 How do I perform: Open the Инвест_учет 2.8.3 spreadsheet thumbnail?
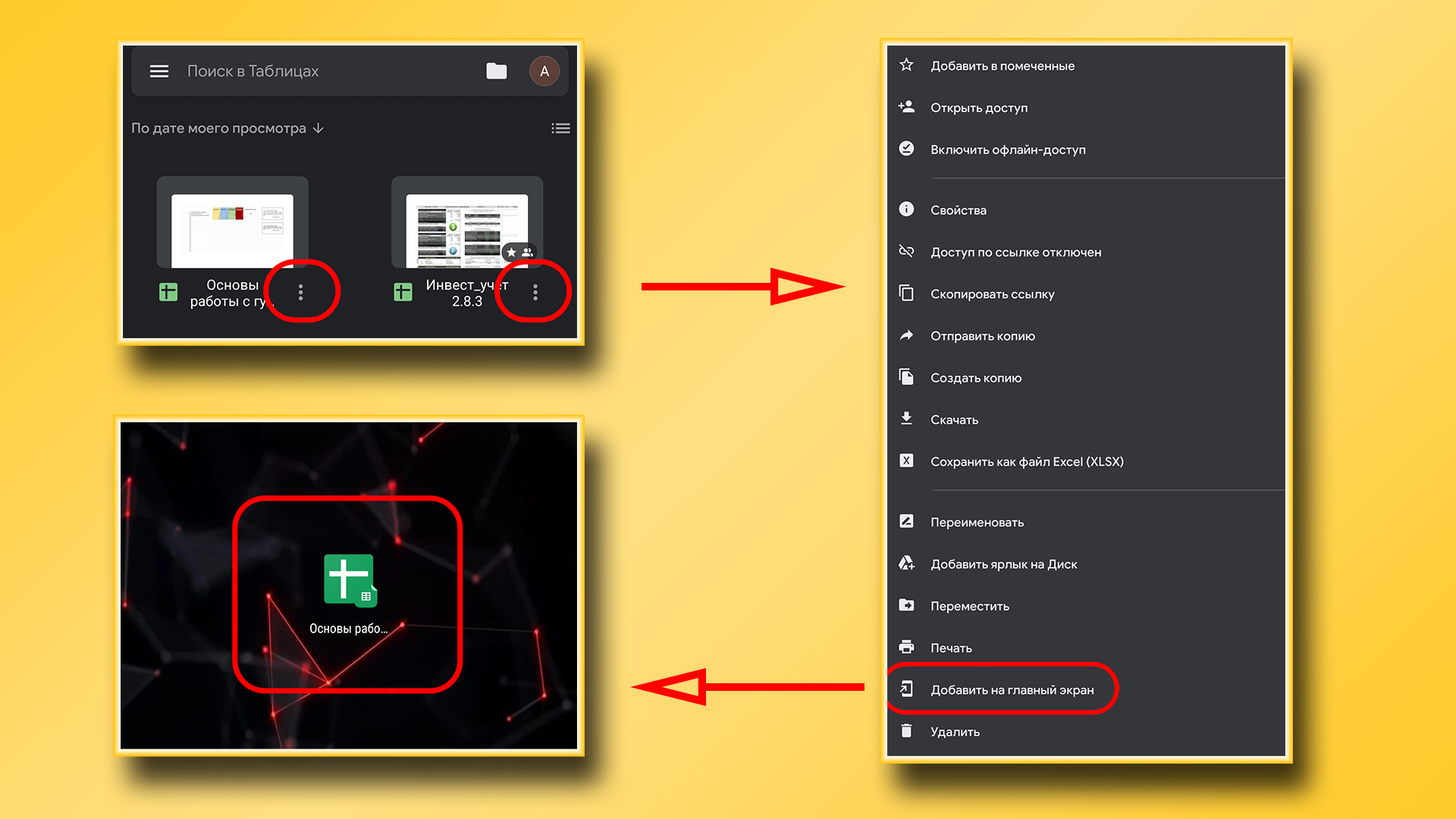click(467, 222)
